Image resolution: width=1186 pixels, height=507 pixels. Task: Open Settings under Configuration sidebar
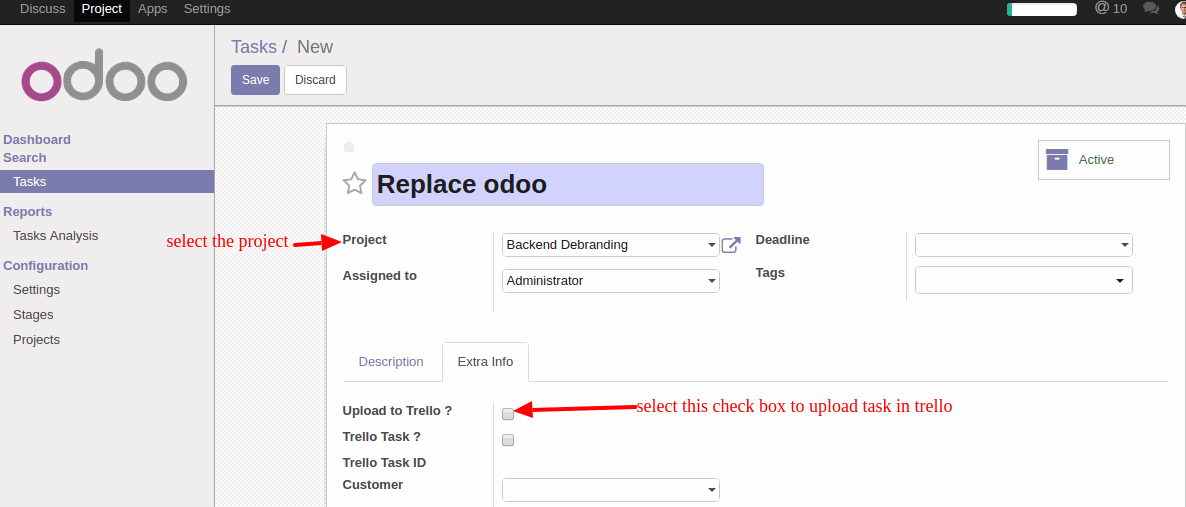tap(36, 290)
